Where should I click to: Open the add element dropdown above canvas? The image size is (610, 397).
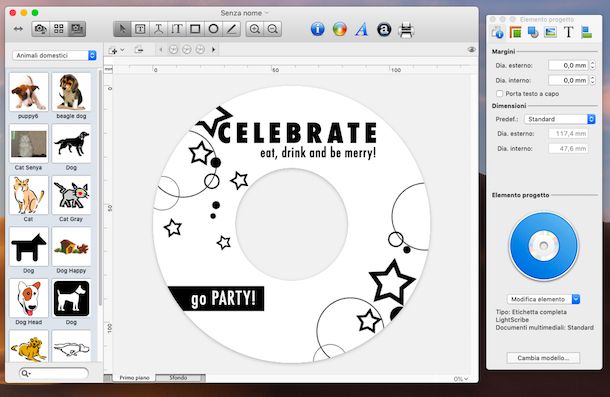[116, 50]
